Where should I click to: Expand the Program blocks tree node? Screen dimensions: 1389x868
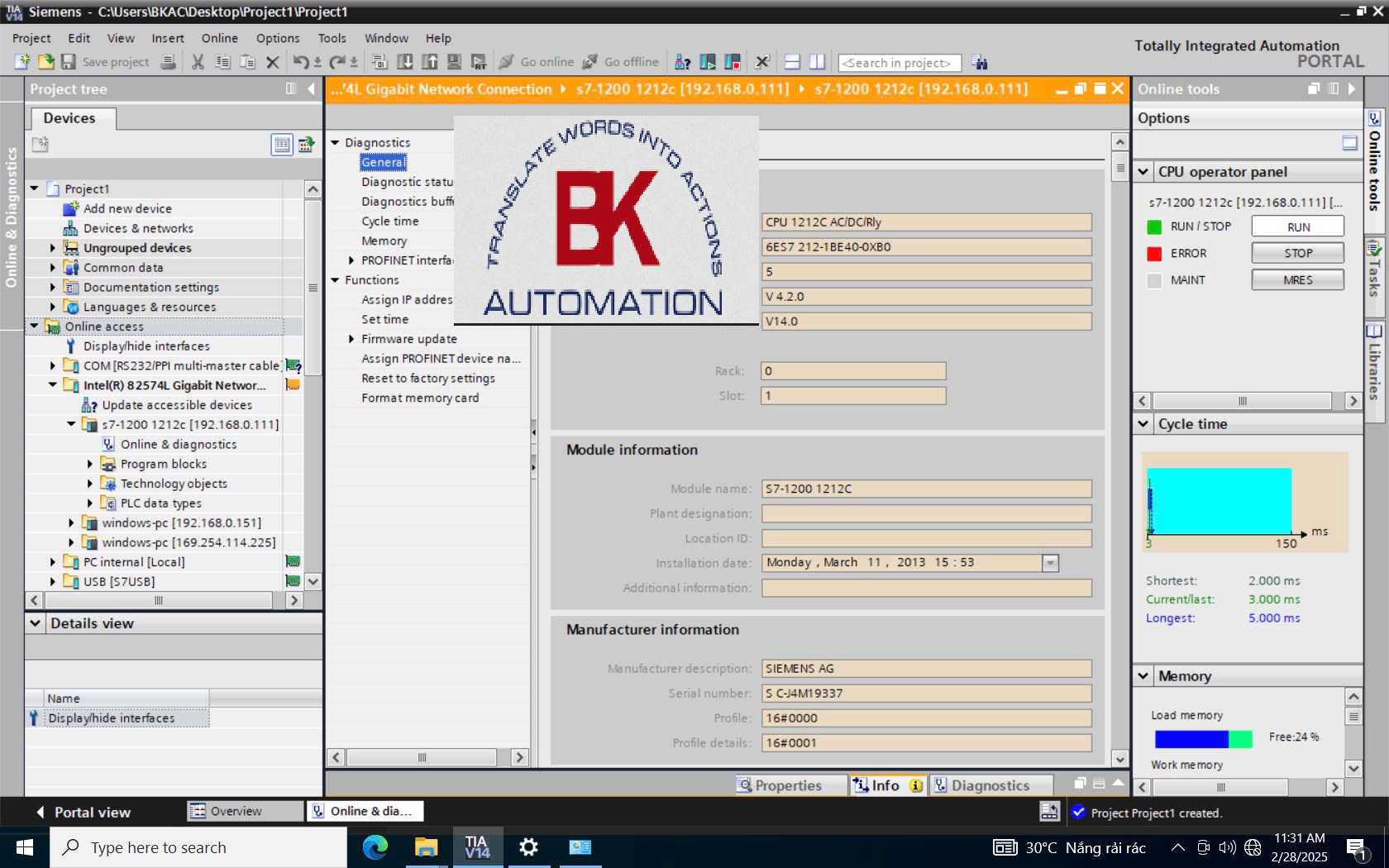pos(90,464)
